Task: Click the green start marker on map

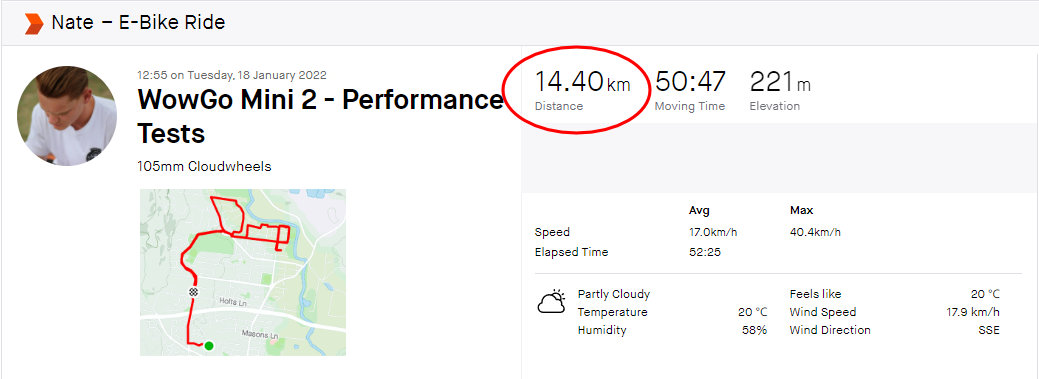Action: click(x=209, y=345)
